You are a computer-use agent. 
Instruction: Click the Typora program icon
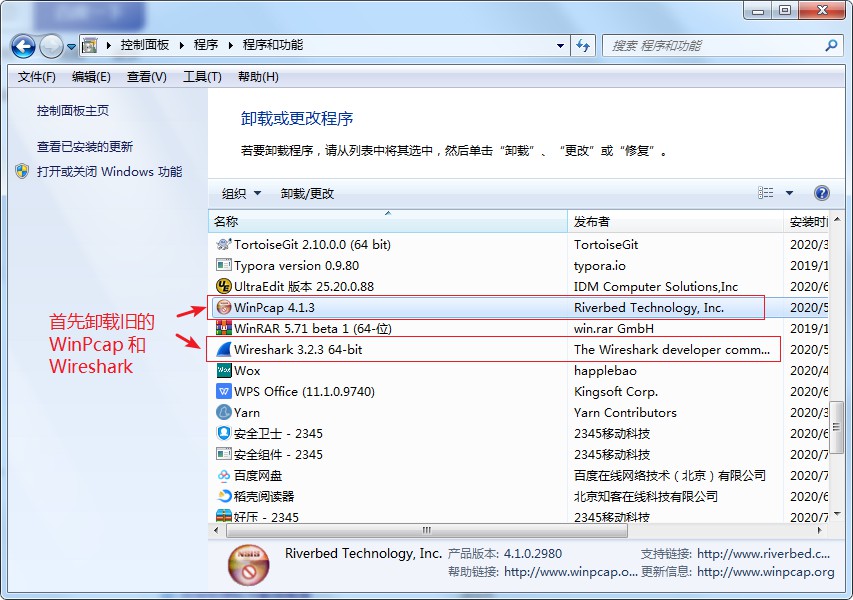(224, 265)
